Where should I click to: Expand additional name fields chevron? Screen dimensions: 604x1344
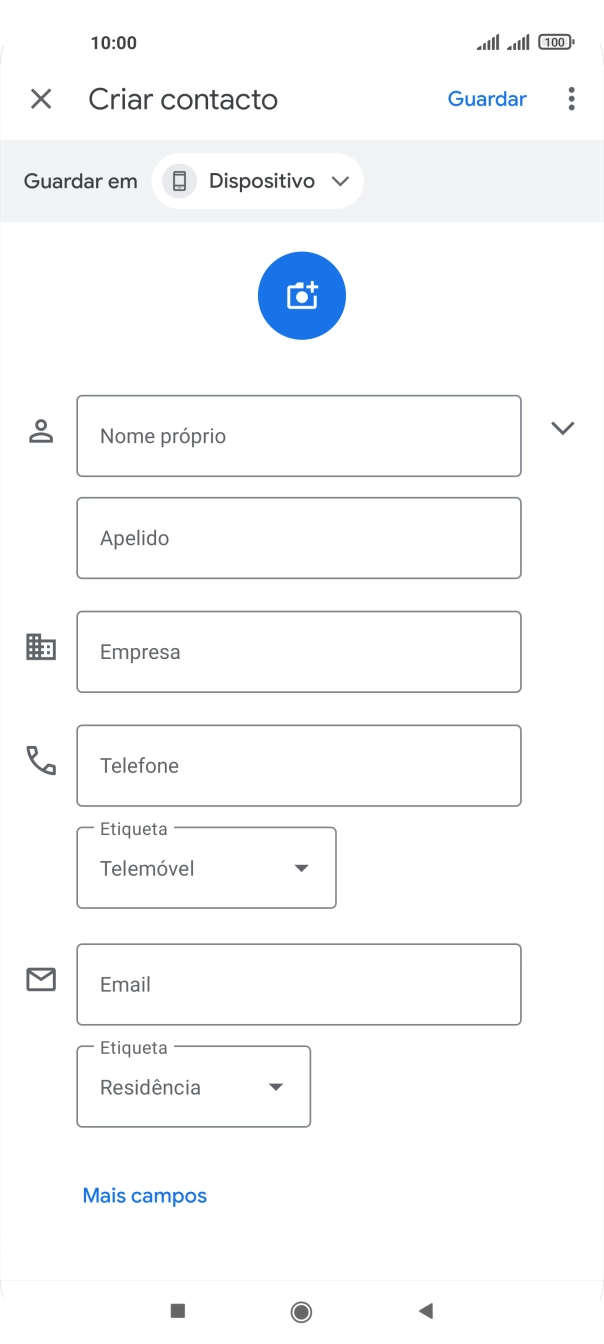tap(563, 427)
